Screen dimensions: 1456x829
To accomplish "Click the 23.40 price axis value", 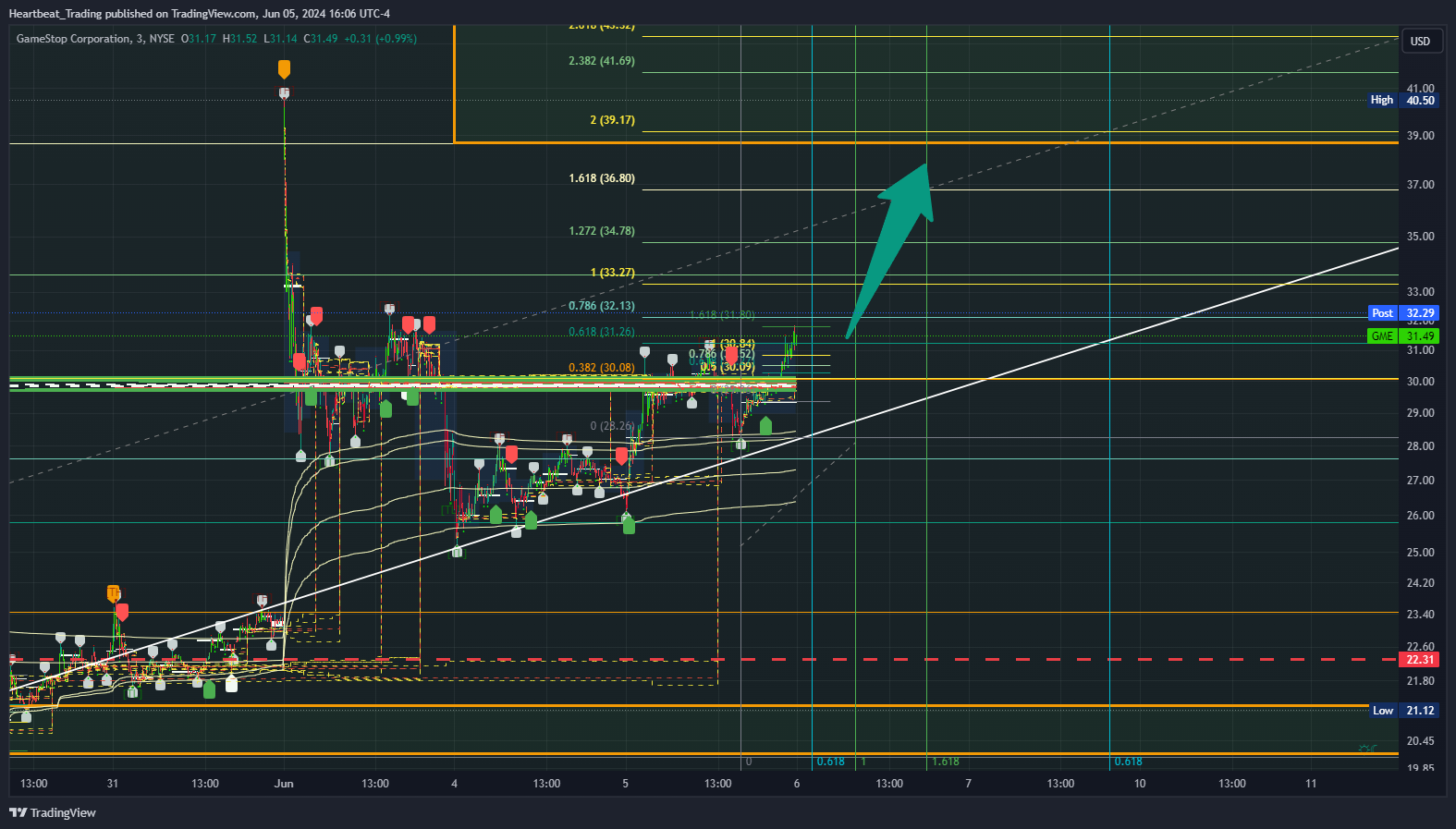I will (1420, 615).
